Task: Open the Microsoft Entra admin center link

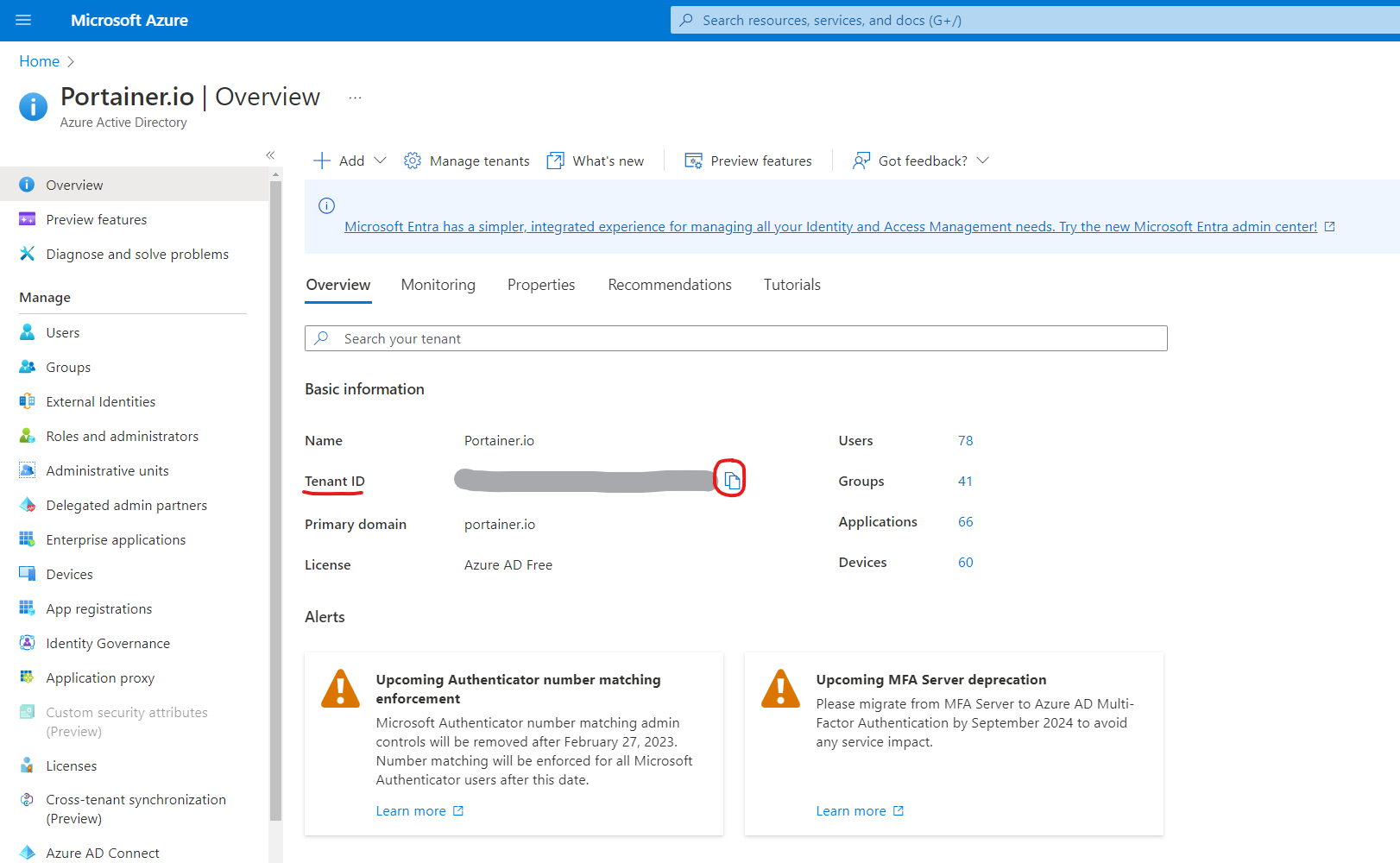Action: pos(830,227)
